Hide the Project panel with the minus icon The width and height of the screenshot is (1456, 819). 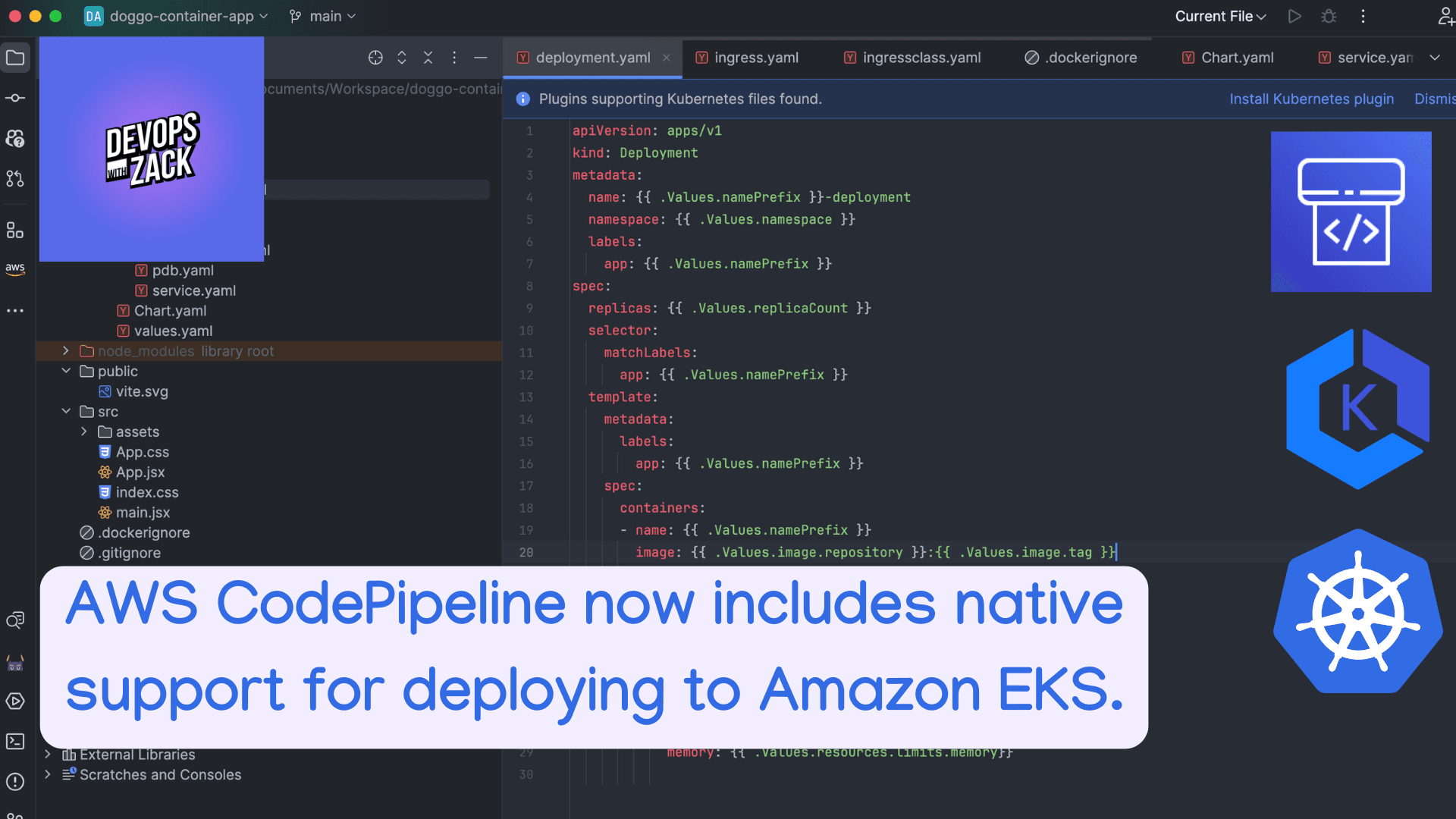[481, 57]
